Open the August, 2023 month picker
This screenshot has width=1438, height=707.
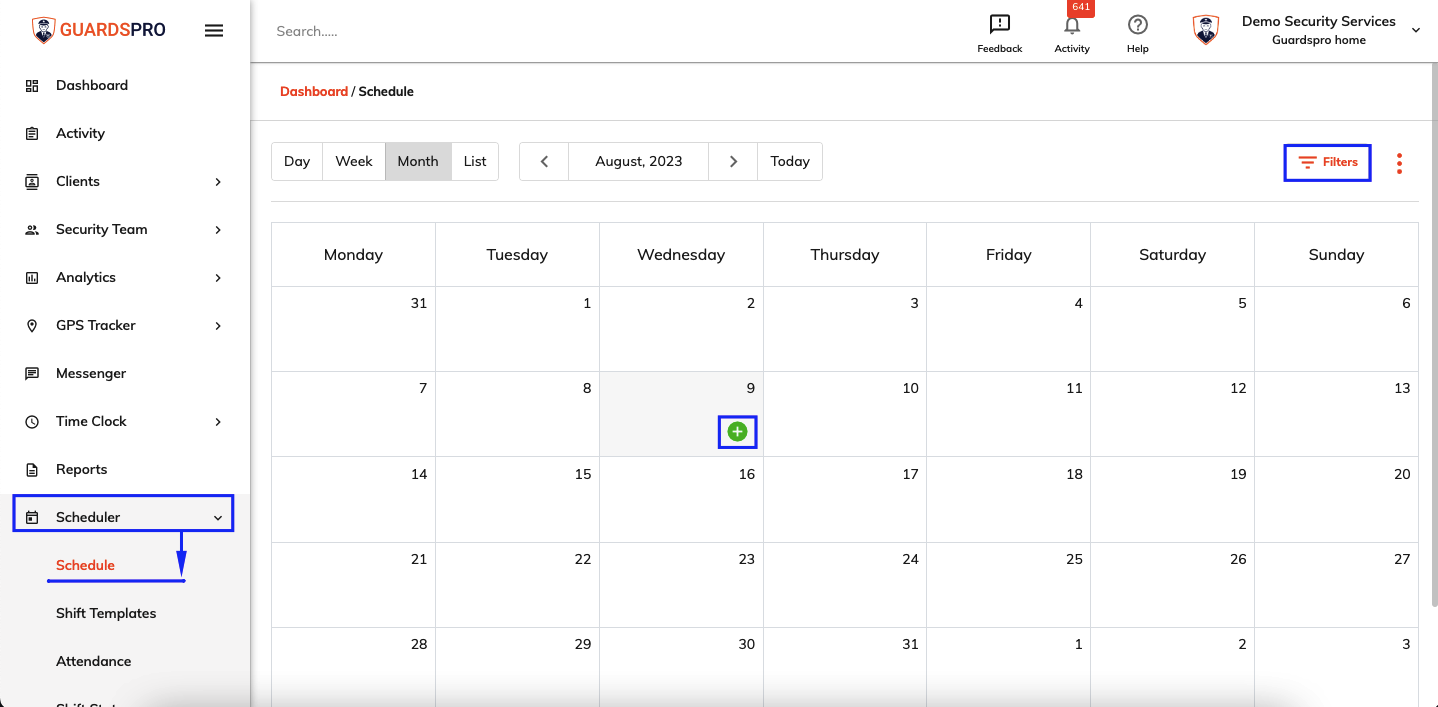tap(638, 161)
